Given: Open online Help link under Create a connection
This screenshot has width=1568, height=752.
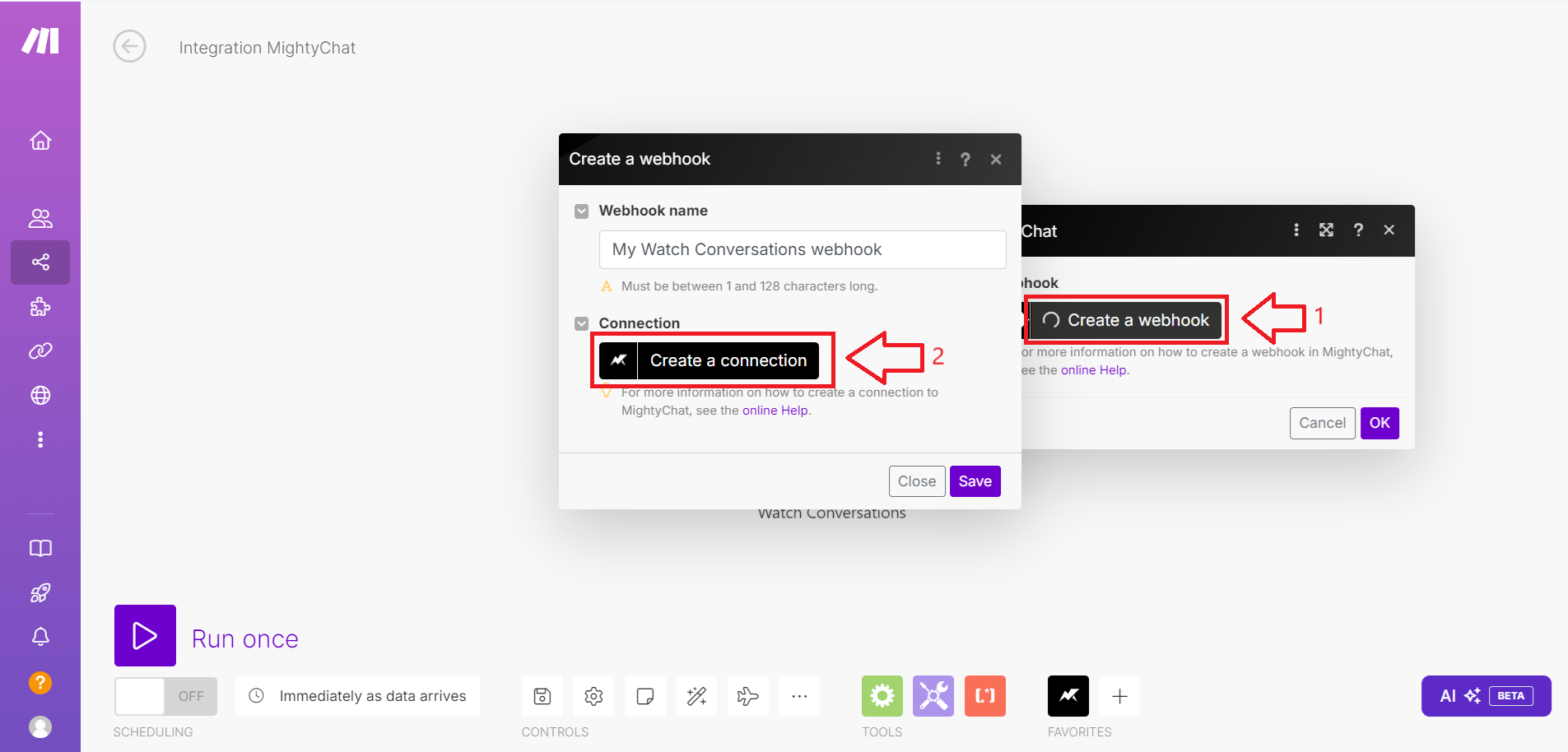Looking at the screenshot, I should coord(775,411).
